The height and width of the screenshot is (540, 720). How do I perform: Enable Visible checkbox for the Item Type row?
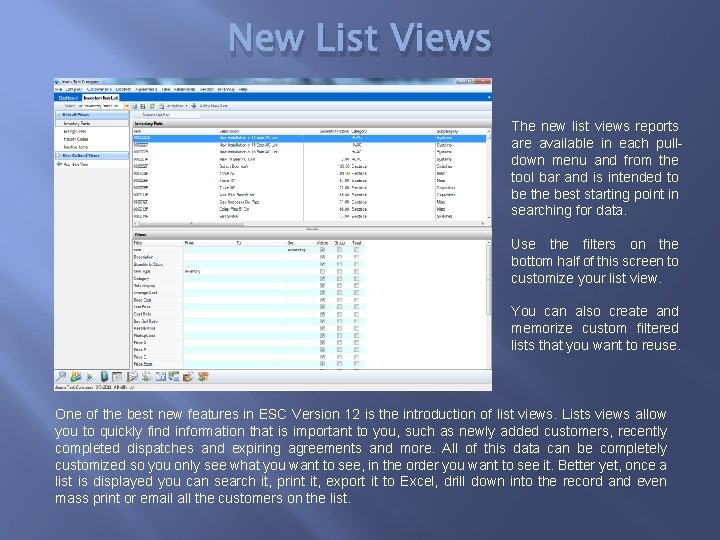322,271
